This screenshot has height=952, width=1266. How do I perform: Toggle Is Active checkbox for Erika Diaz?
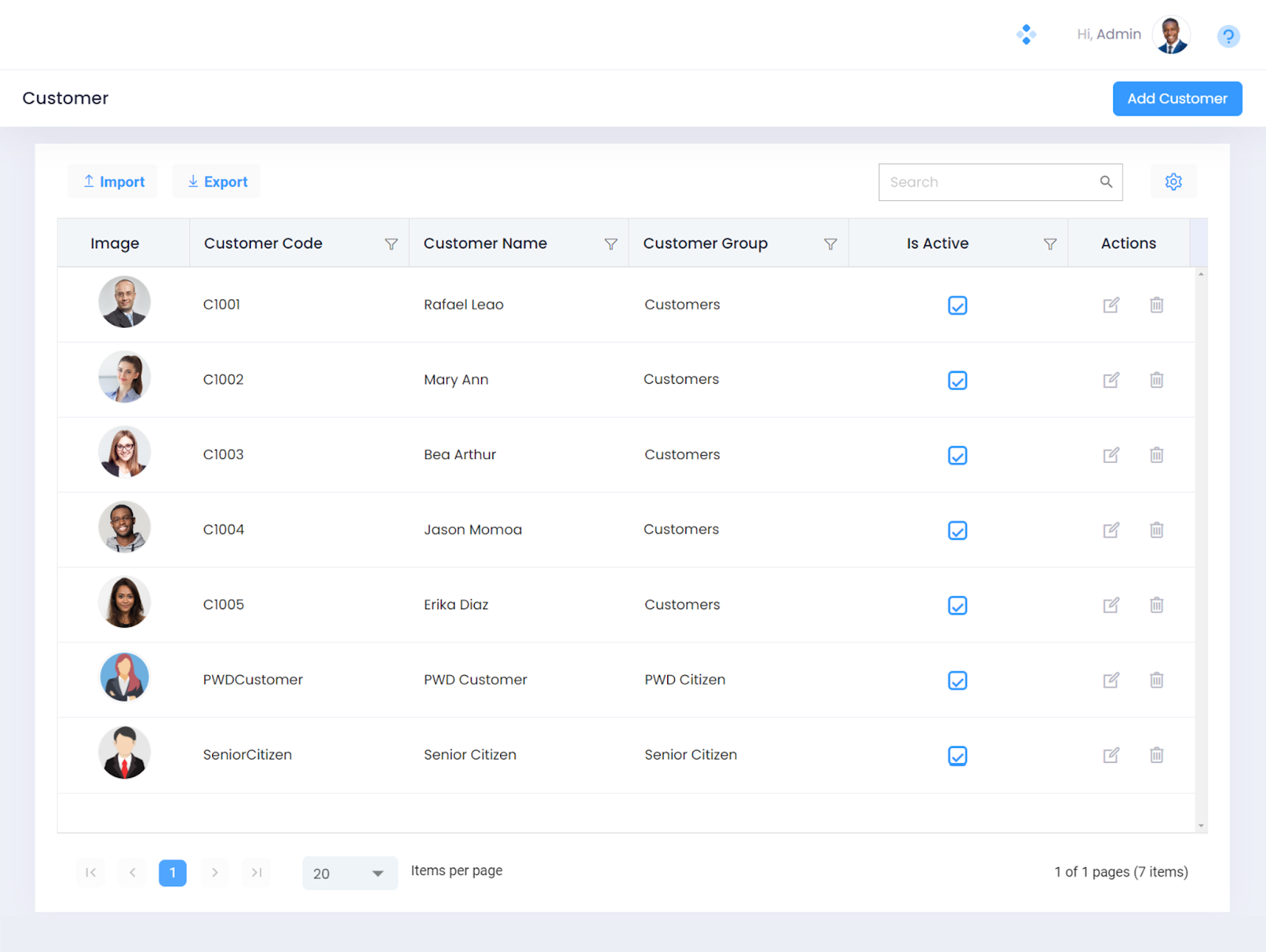[x=957, y=605]
